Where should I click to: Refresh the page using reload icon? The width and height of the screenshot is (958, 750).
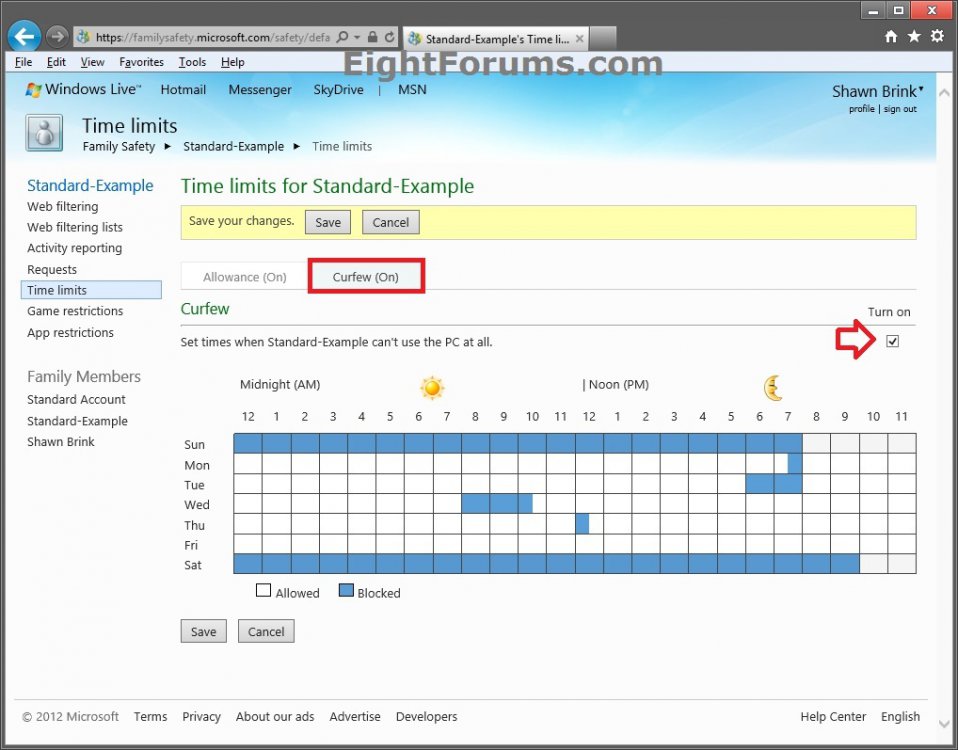tap(389, 37)
